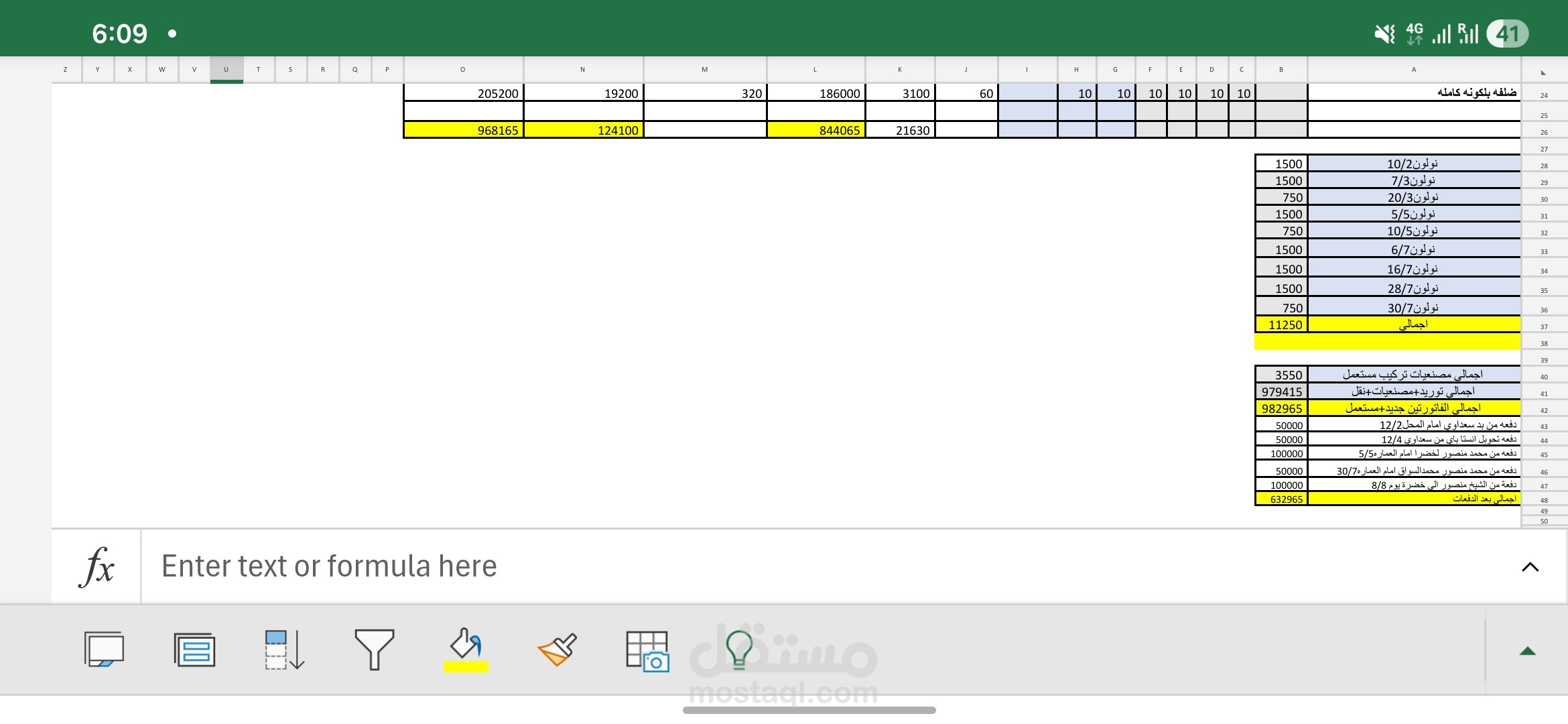This screenshot has width=1568, height=724.
Task: Select the yellow total cell 11250
Action: pos(1281,324)
